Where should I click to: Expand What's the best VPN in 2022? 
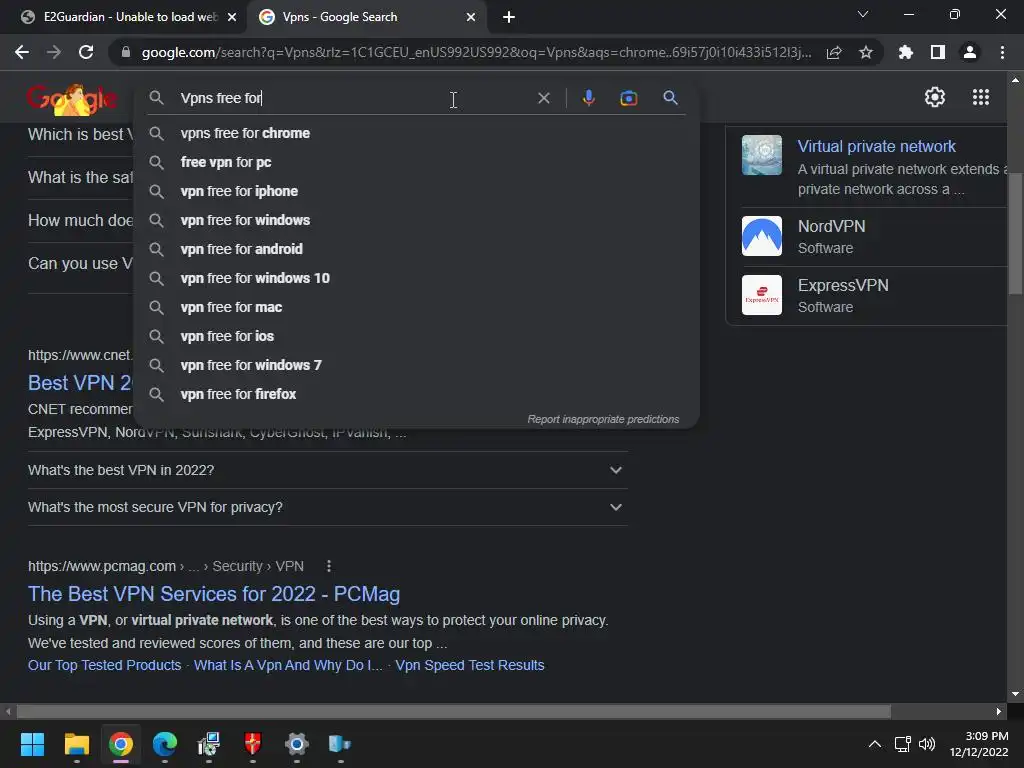tap(327, 470)
